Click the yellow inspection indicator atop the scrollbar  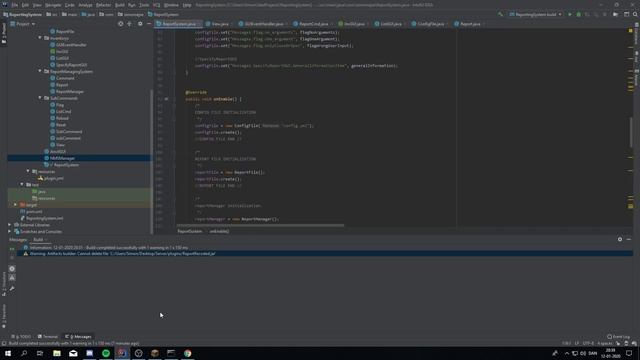(x=631, y=31)
